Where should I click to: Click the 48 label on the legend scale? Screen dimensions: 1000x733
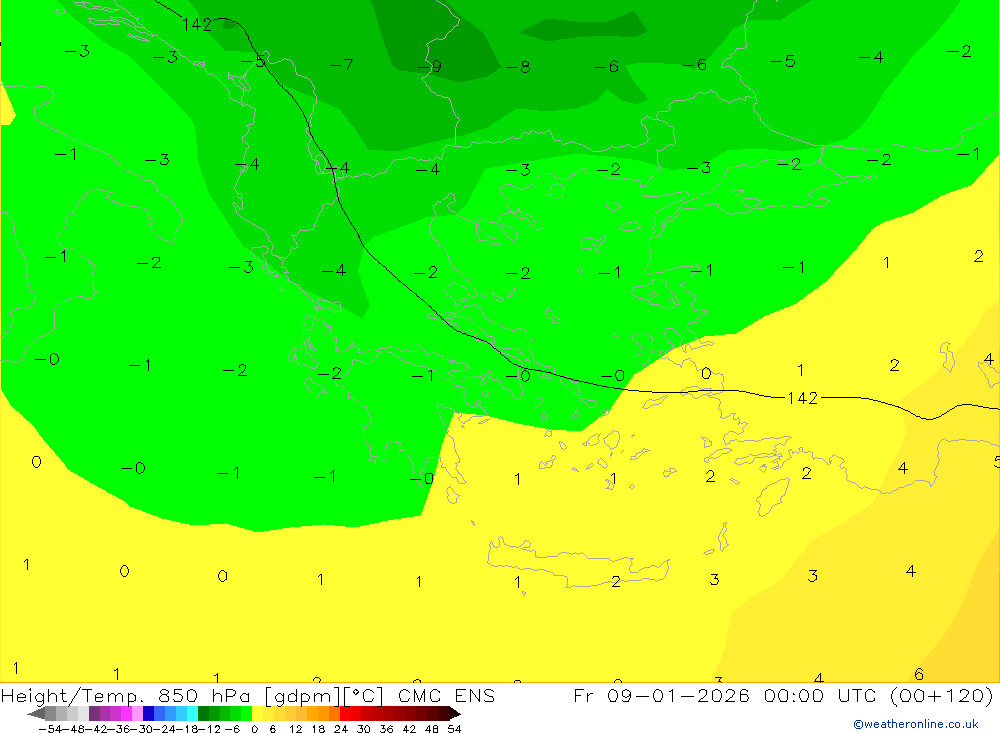click(x=432, y=729)
